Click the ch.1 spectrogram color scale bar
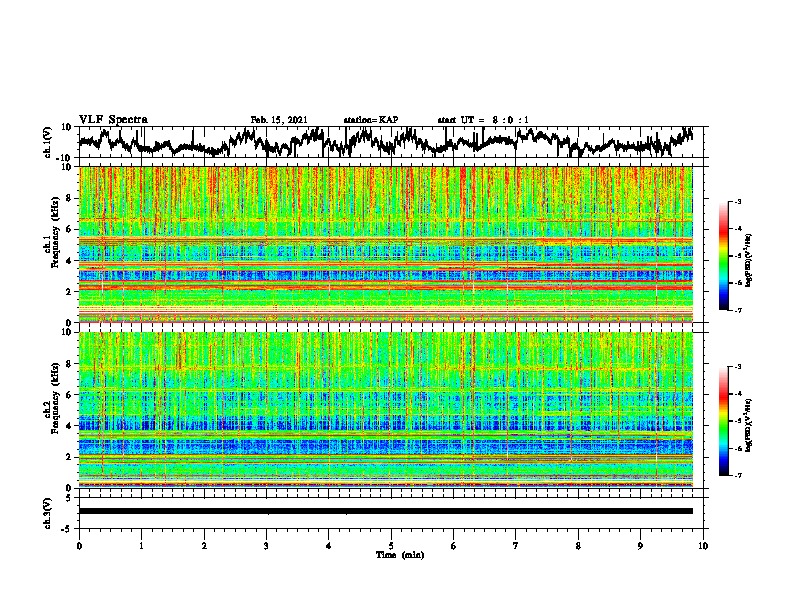 (723, 256)
